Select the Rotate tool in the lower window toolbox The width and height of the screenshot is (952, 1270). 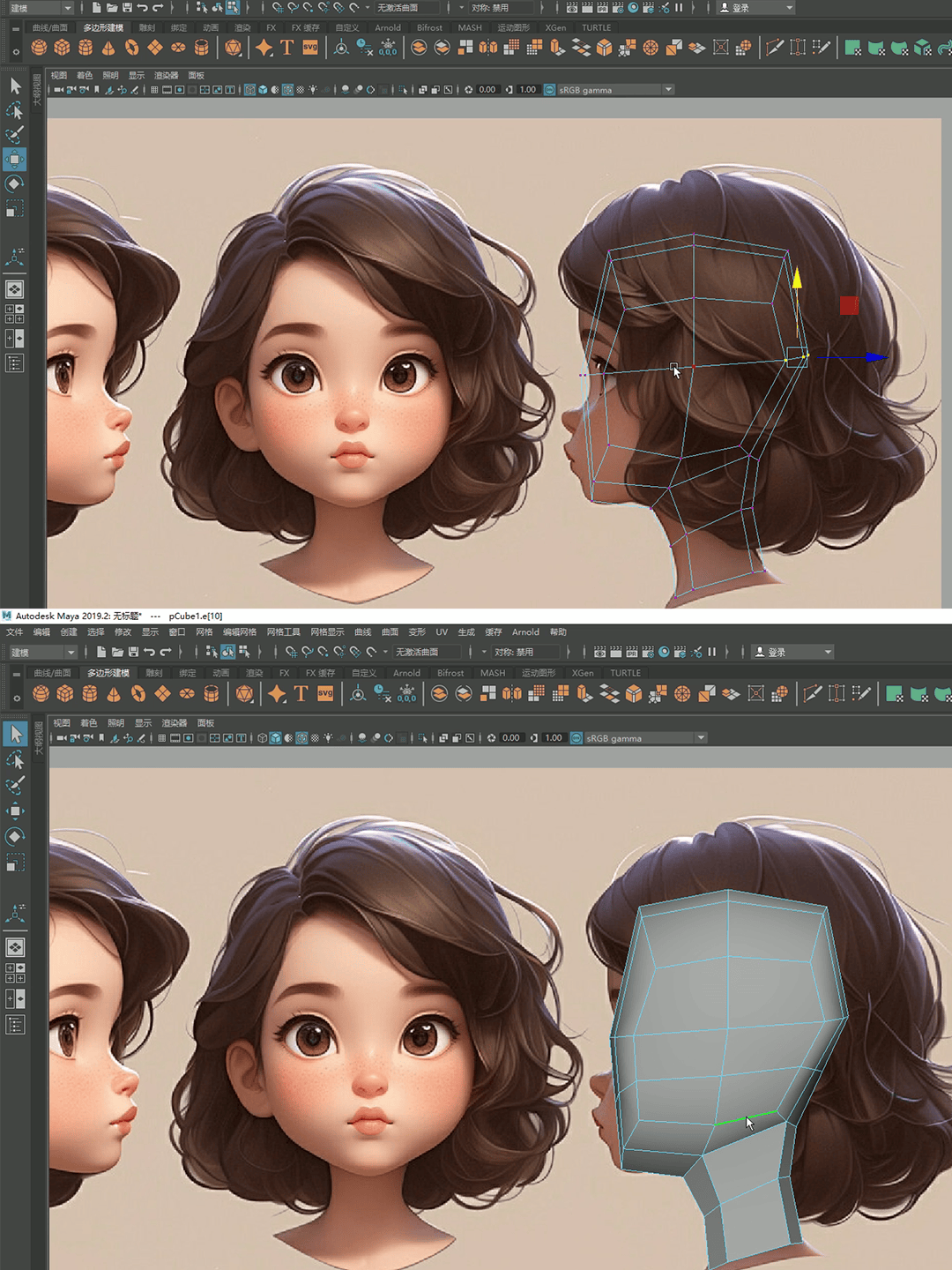pos(15,836)
